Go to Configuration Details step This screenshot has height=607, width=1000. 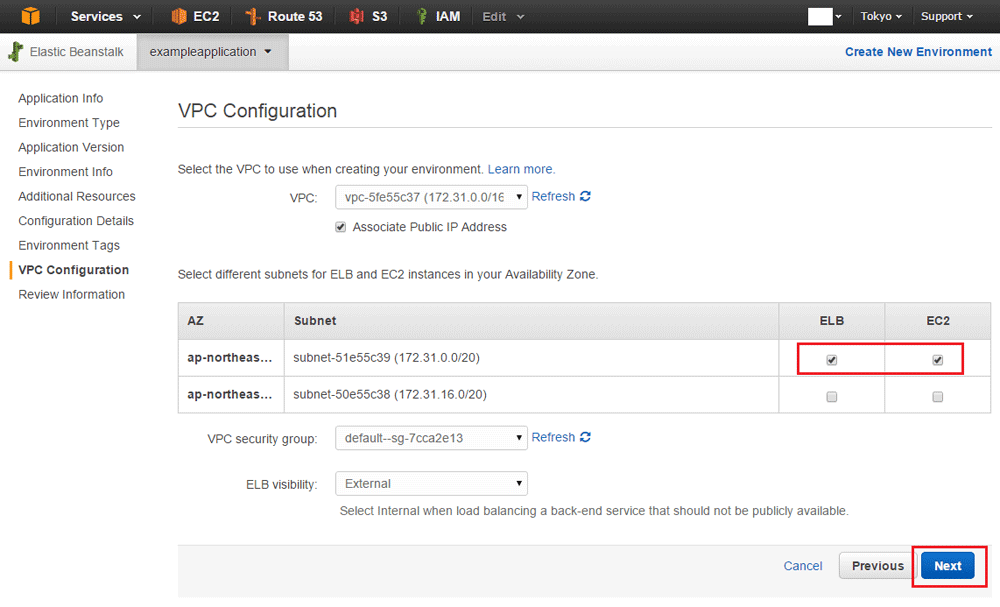[x=76, y=221]
